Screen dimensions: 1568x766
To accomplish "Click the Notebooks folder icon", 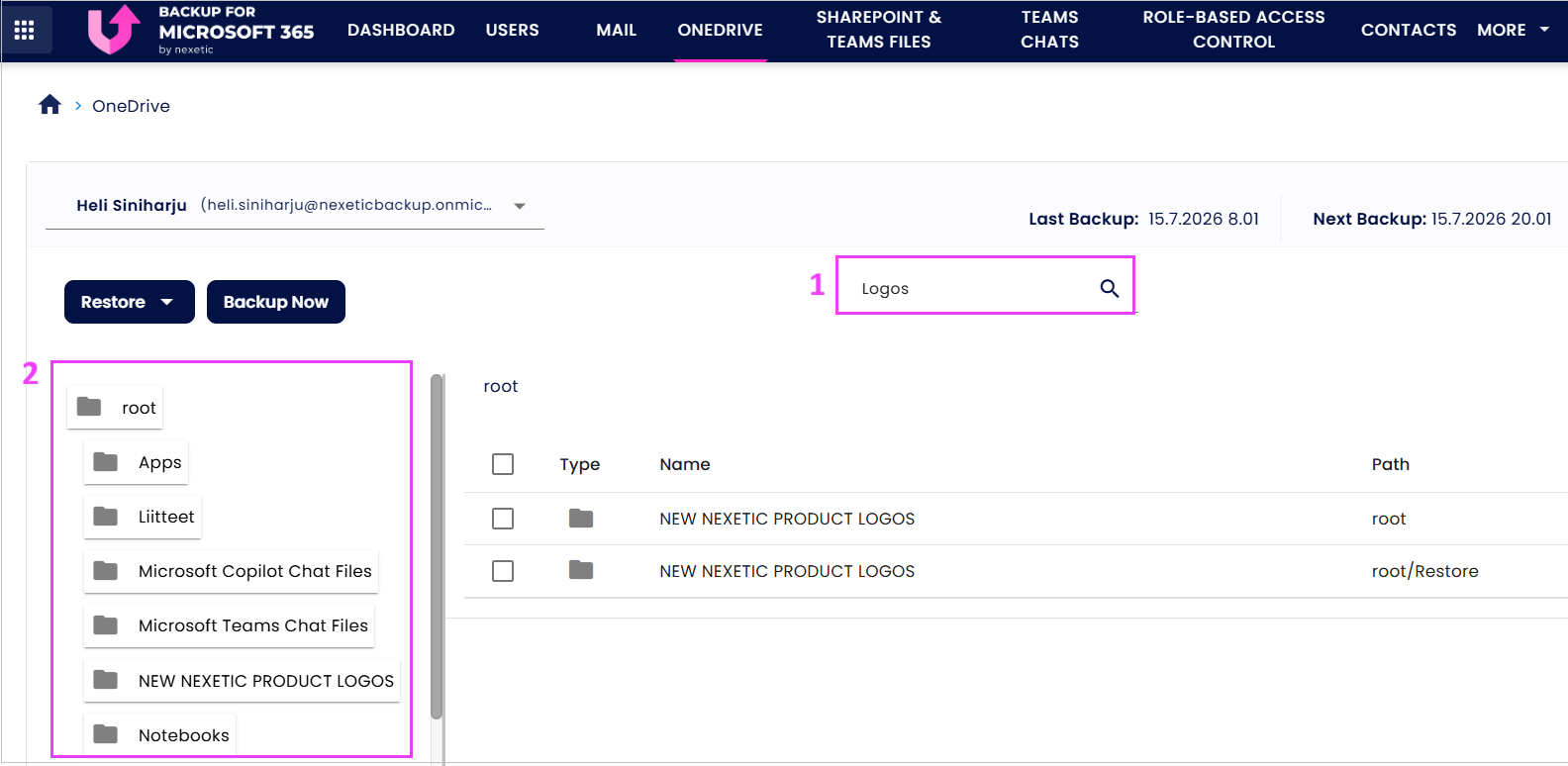I will [105, 734].
